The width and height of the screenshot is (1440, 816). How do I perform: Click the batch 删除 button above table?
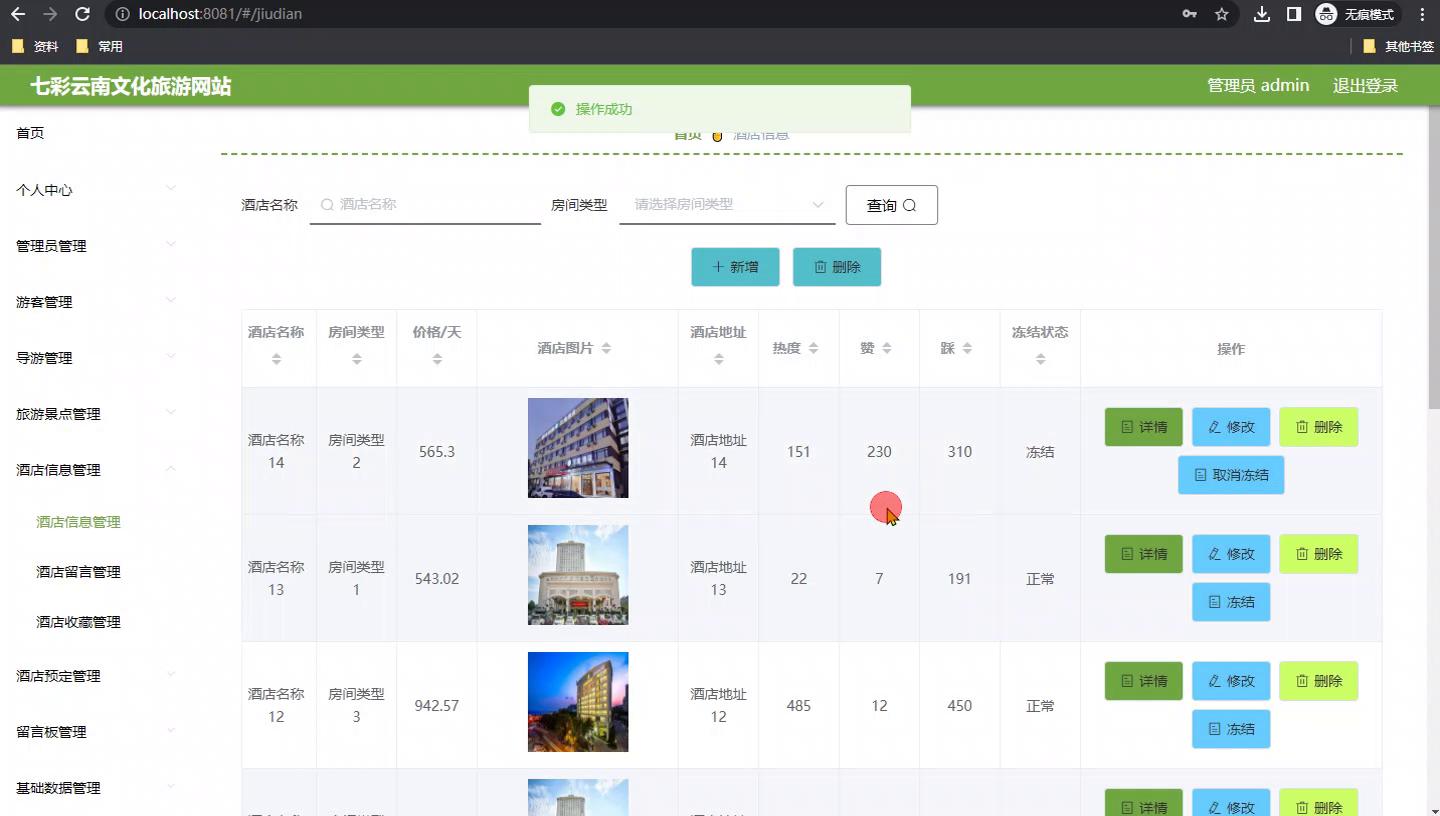click(837, 267)
